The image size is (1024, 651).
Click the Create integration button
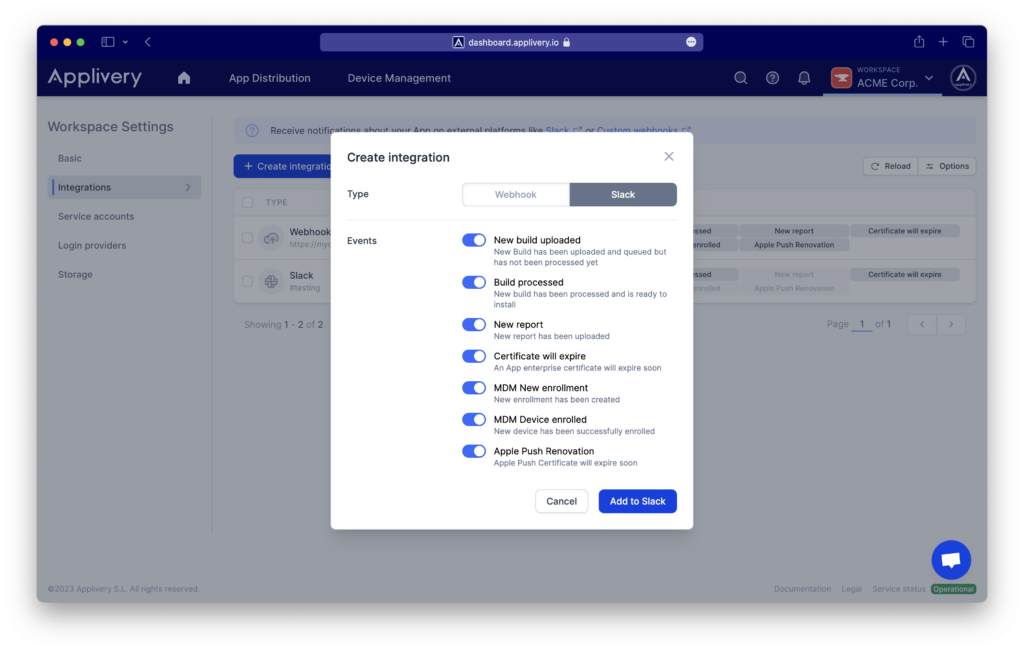click(x=283, y=167)
